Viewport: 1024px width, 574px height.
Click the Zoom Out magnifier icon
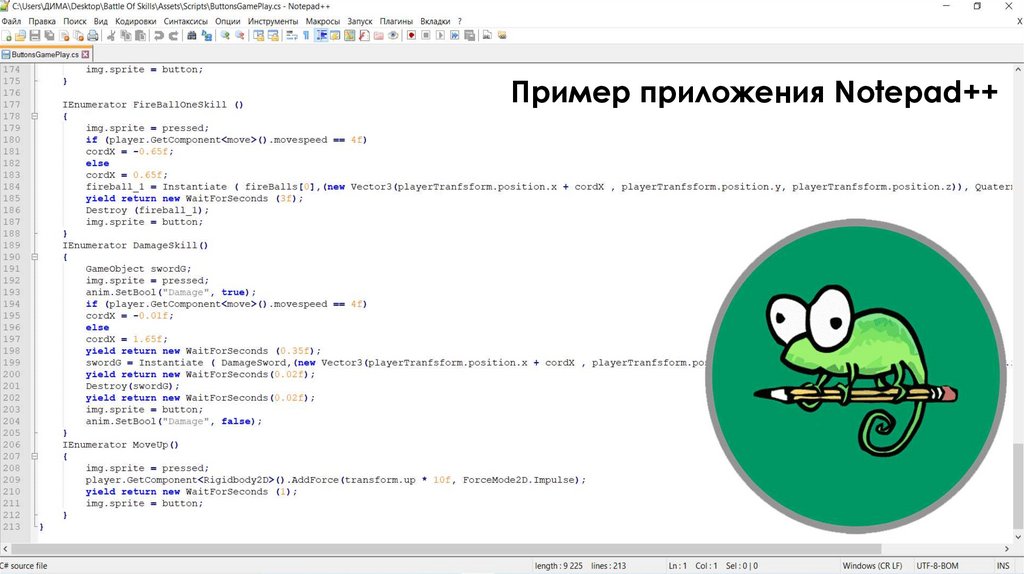(x=240, y=35)
